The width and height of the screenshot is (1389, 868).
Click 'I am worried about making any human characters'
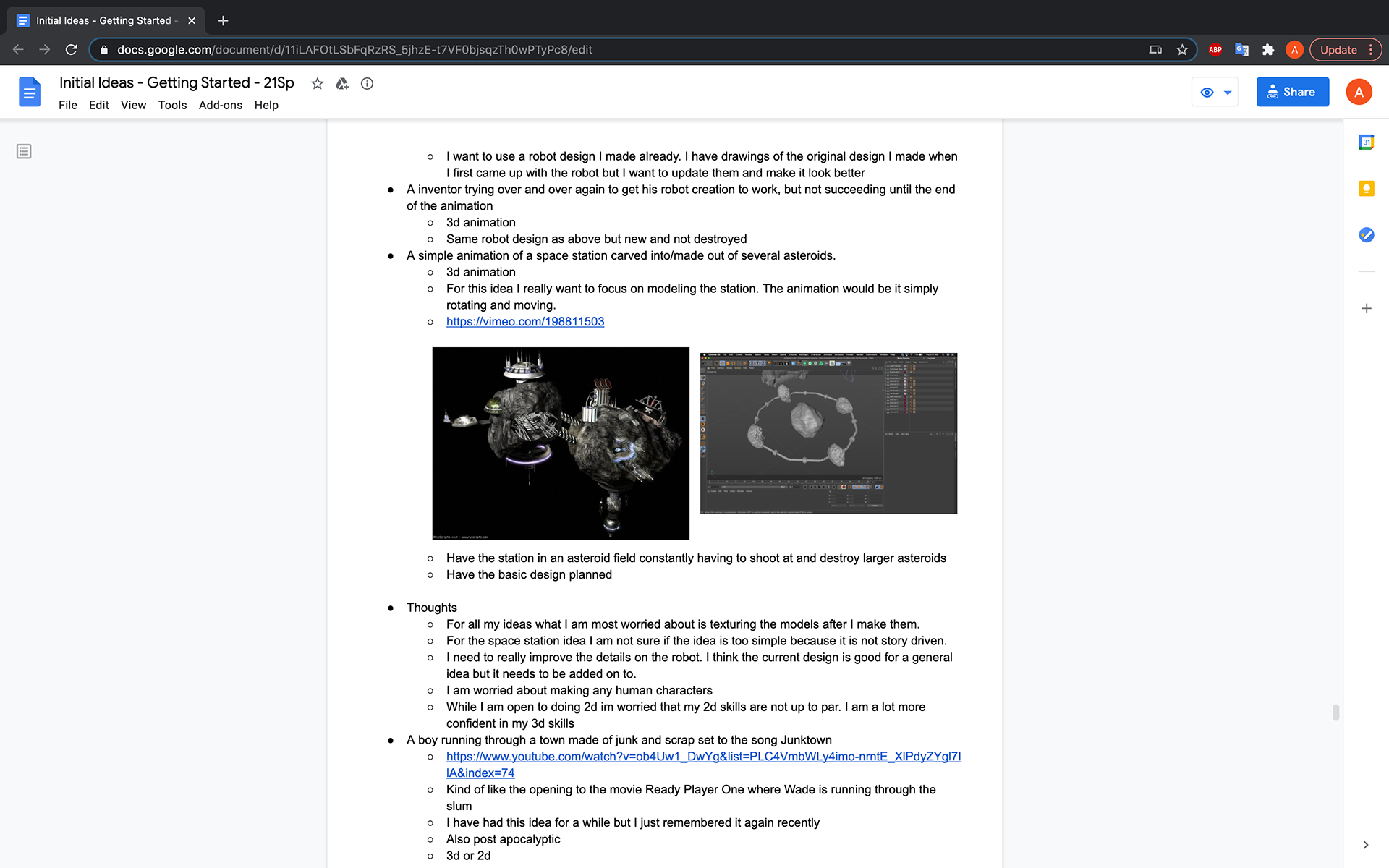click(579, 690)
